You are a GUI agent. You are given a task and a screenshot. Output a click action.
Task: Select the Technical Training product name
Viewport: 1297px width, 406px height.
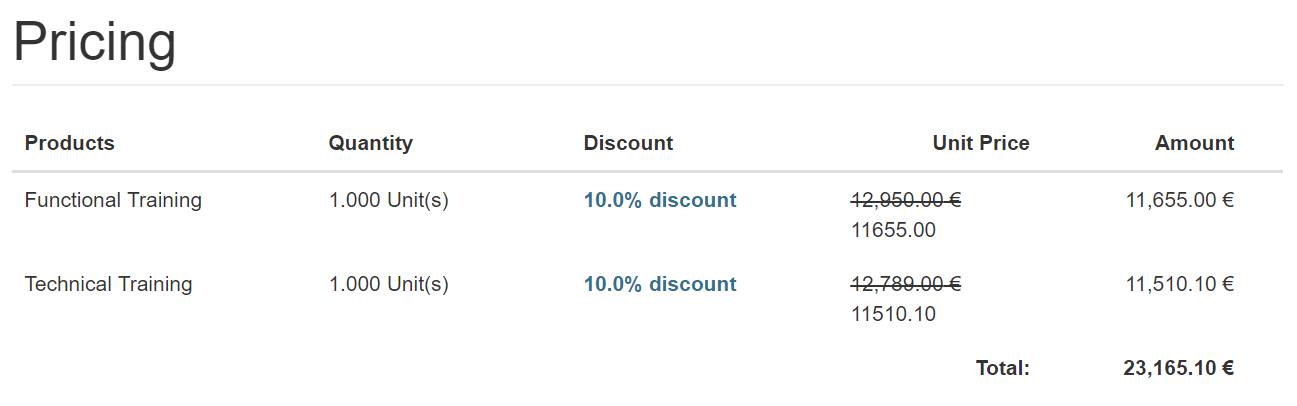[108, 284]
